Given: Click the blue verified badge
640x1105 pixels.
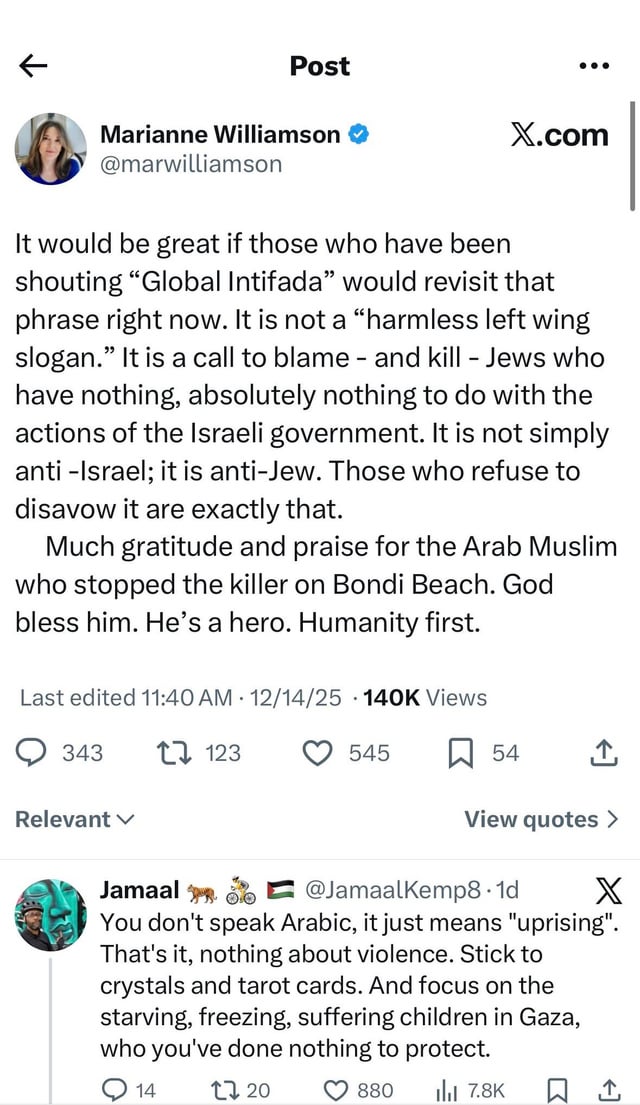Looking at the screenshot, I should coord(359,133).
